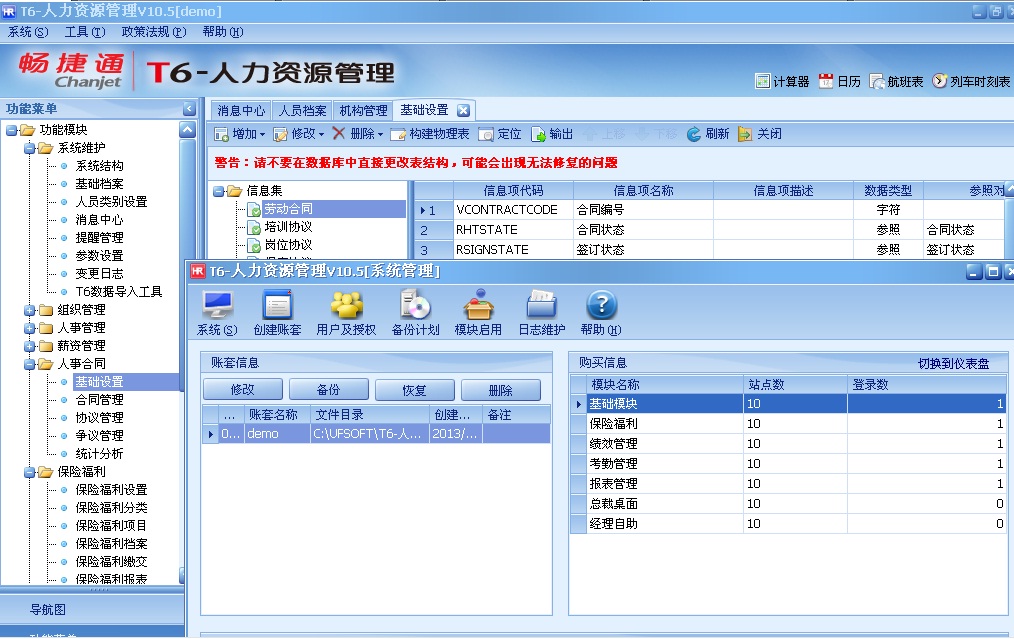
Task: Collapse the 系统维护 tree node
Action: click(x=30, y=148)
